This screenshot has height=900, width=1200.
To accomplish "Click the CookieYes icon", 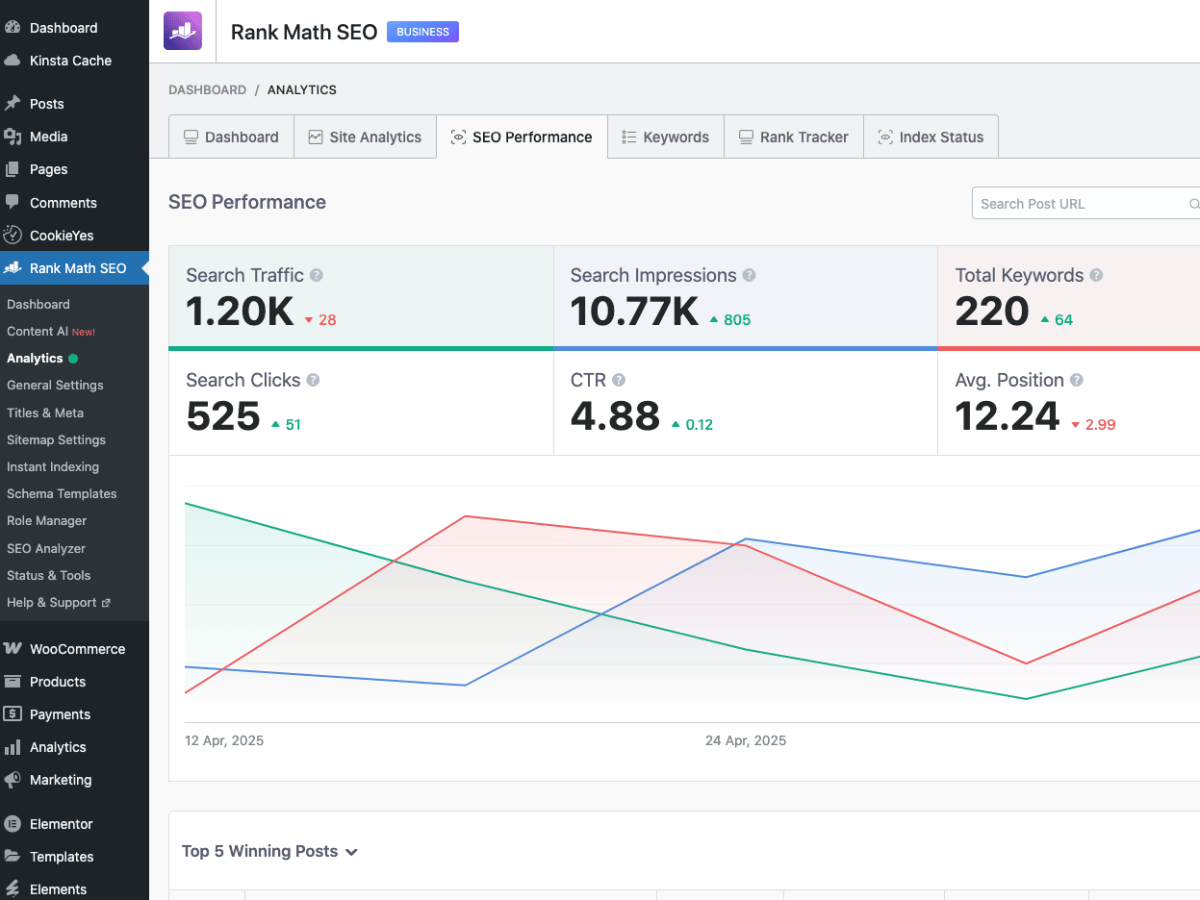I will pos(12,235).
